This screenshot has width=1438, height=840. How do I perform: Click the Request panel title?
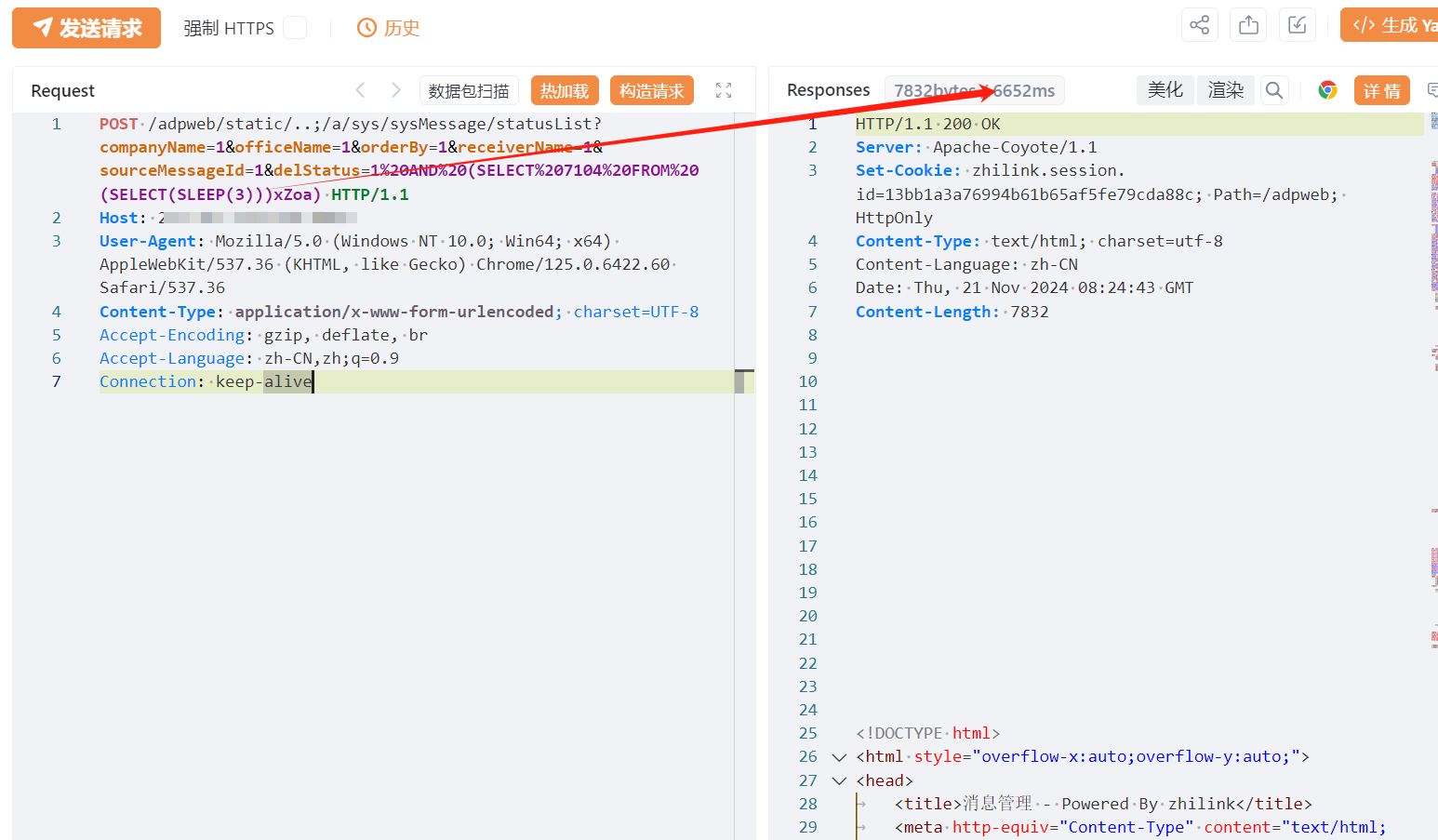(63, 90)
